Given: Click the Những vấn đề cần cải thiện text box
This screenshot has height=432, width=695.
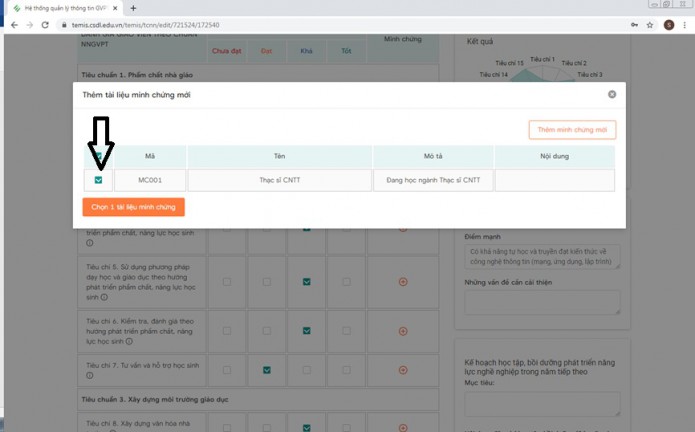Looking at the screenshot, I should click(543, 302).
